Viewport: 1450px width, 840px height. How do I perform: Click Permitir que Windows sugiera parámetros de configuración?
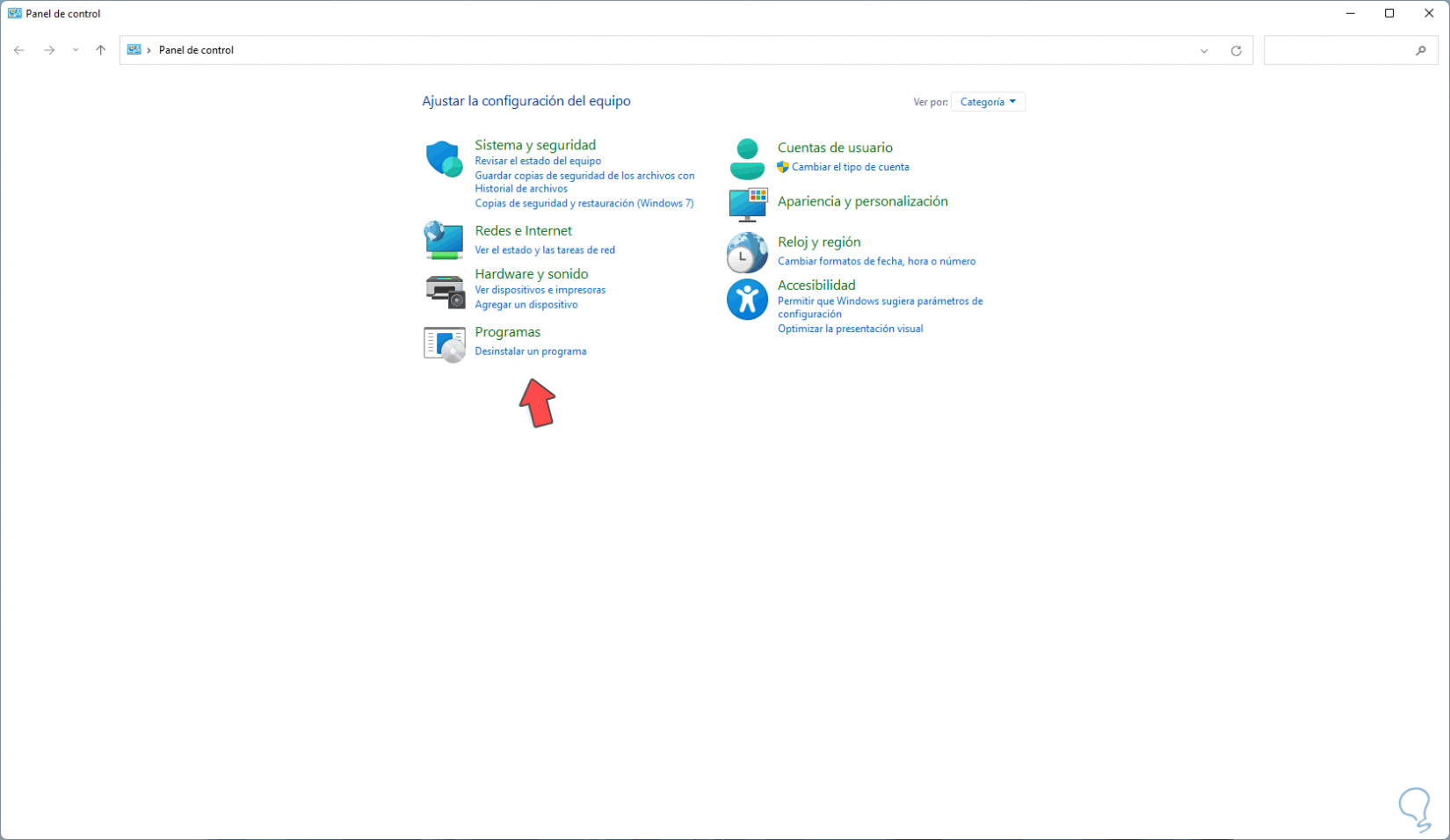tap(880, 308)
